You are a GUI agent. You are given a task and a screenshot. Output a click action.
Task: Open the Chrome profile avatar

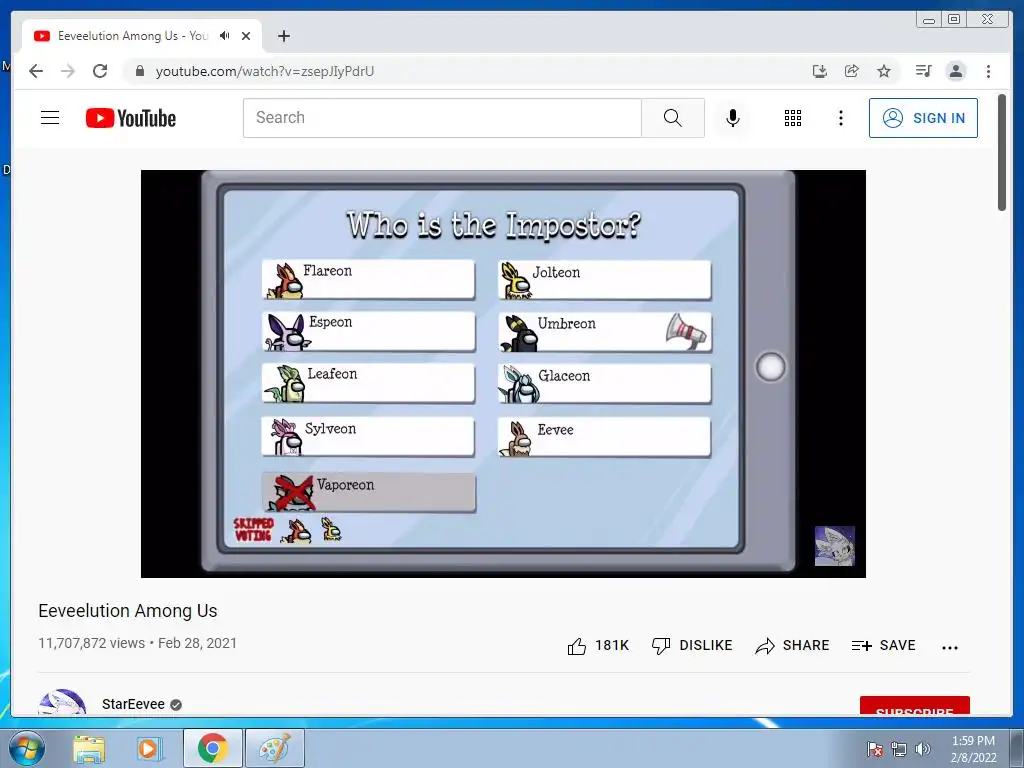(955, 71)
